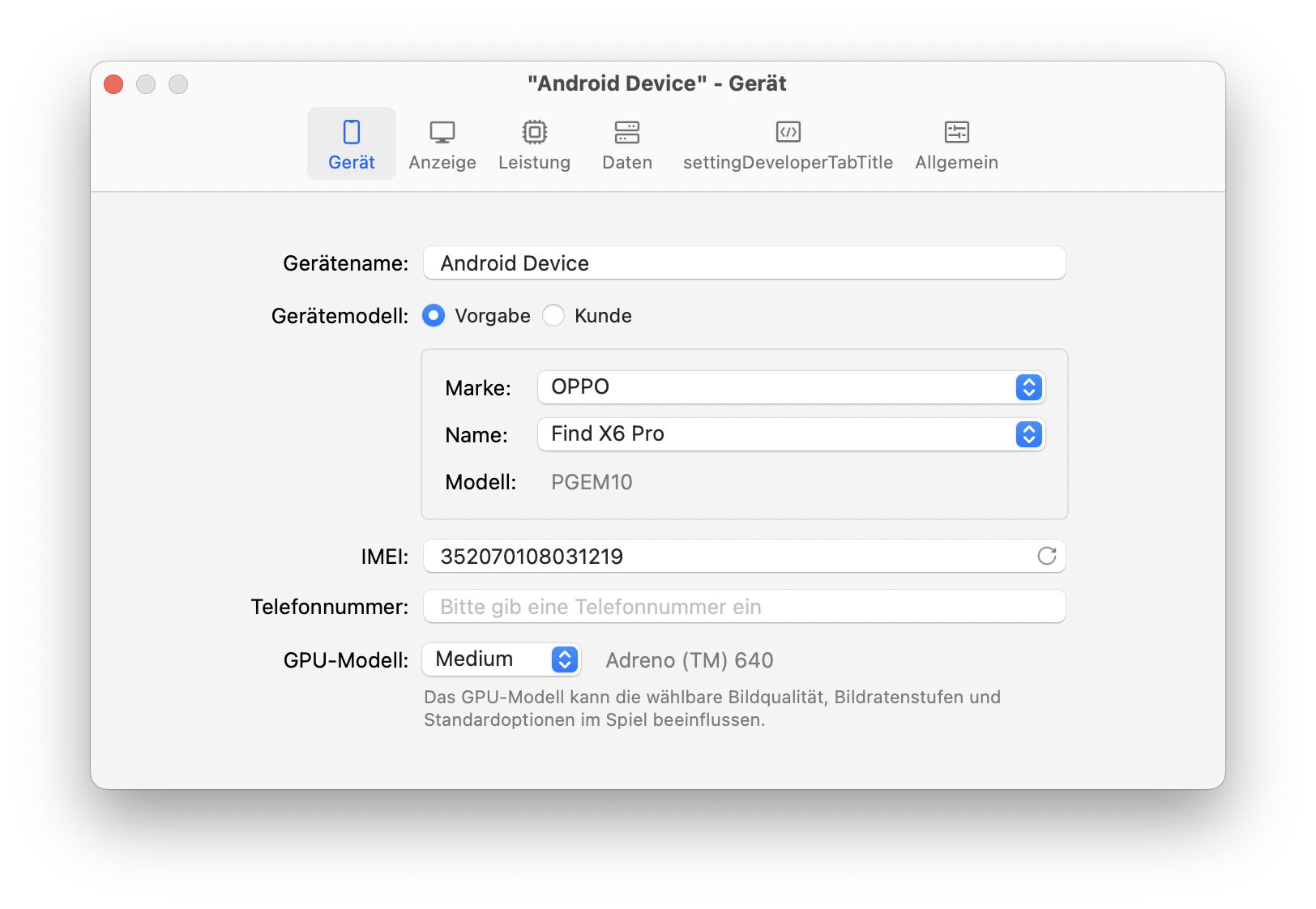This screenshot has width=1316, height=909.
Task: Click the Gerät phone icon tab
Action: pos(351,132)
